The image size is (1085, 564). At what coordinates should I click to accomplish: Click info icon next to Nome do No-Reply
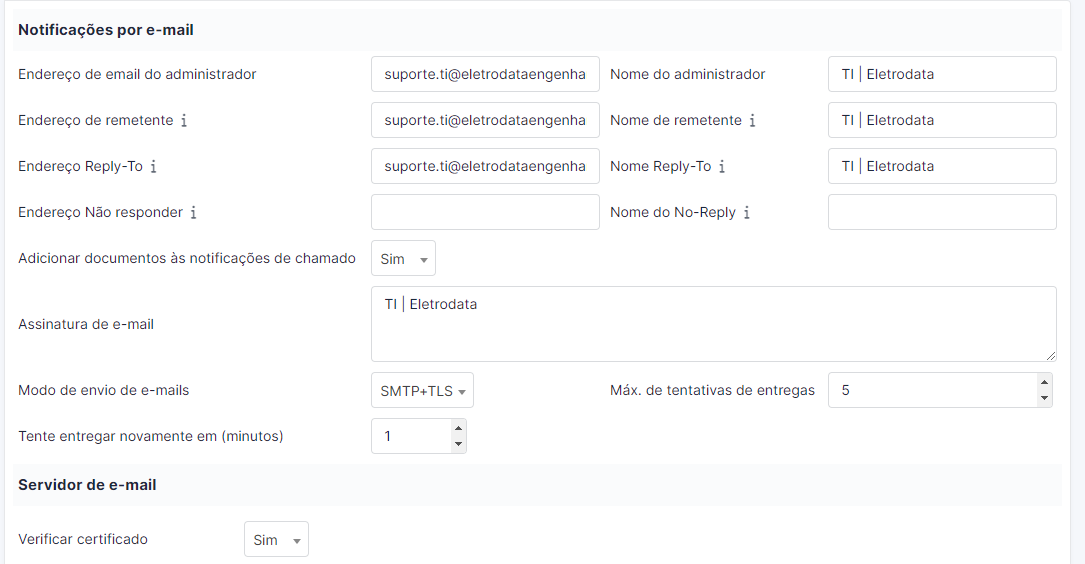747,212
